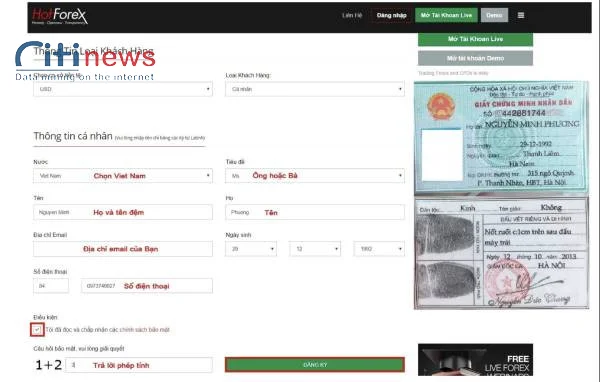Click the Tên first name field
Image resolution: width=600 pixels, height=382 pixels.
[x=123, y=212]
